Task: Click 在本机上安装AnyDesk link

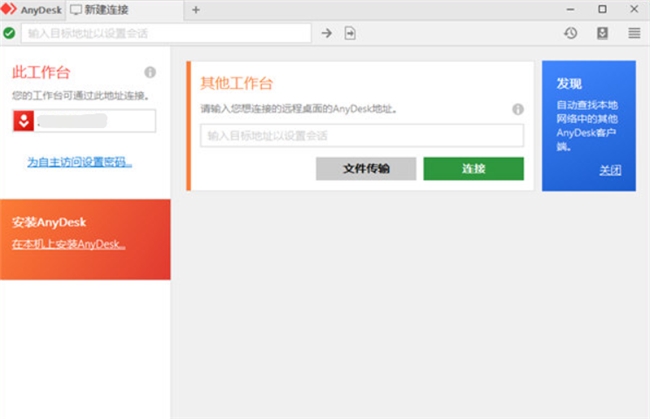Action: (x=68, y=244)
